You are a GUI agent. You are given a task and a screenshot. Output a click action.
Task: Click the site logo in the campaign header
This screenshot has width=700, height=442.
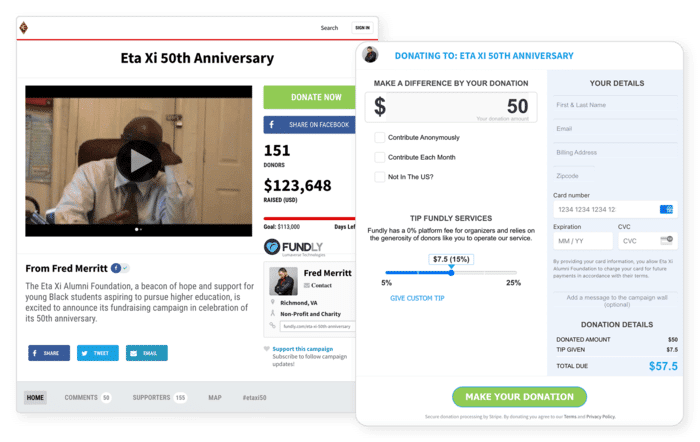(24, 28)
